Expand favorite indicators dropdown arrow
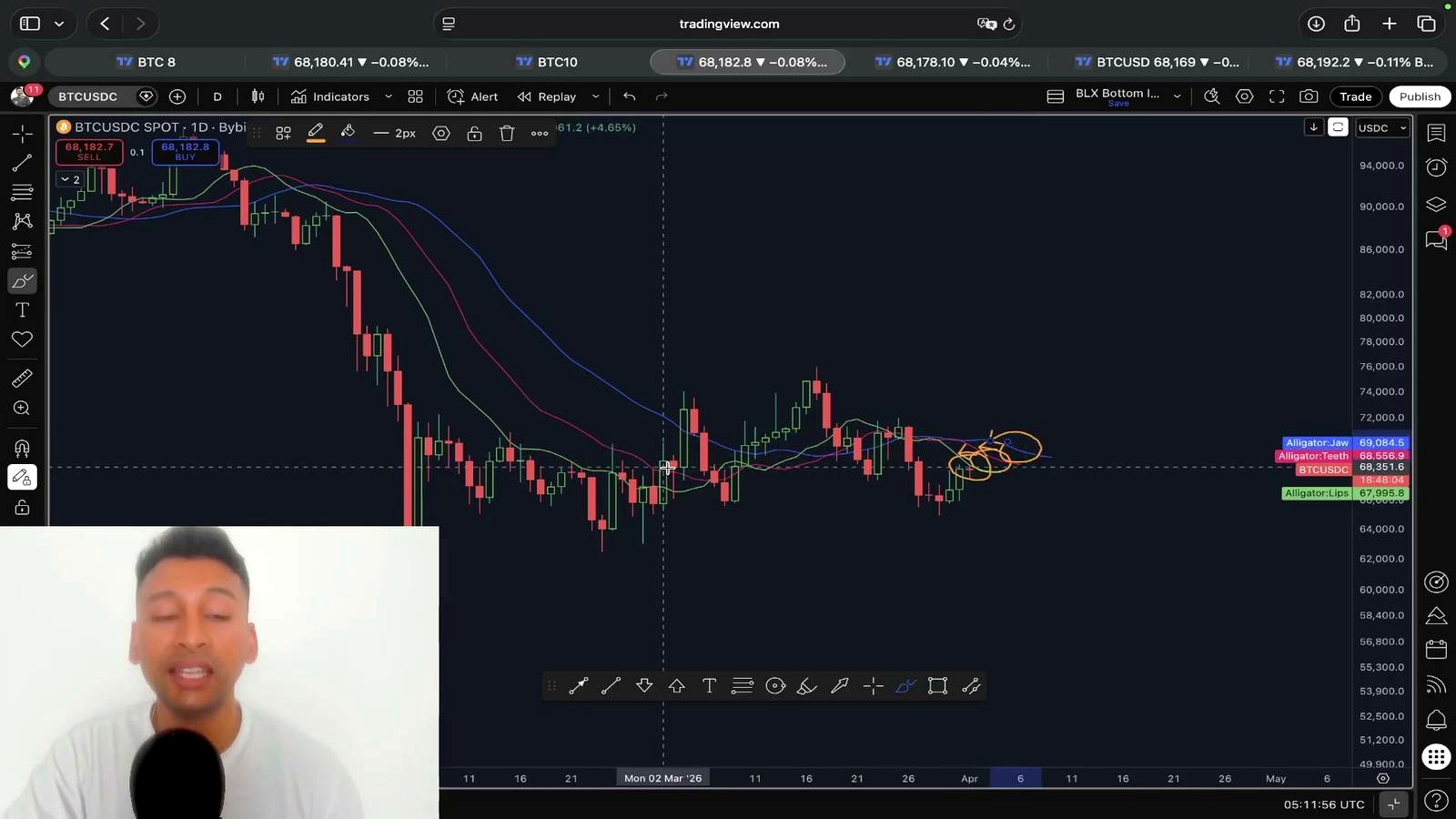Screen dimensions: 1456x819 point(389,96)
